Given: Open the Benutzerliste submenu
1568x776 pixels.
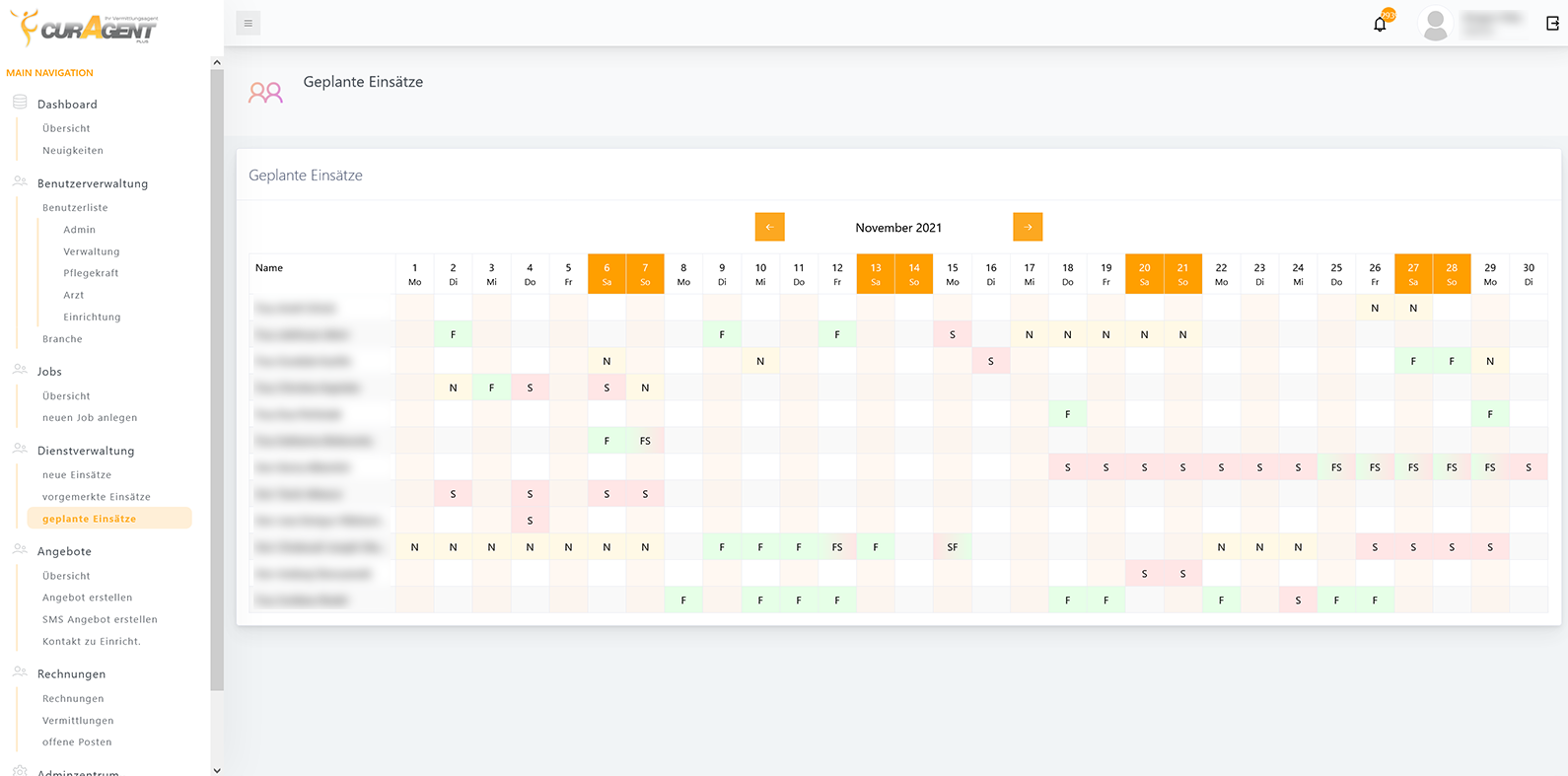Looking at the screenshot, I should tap(75, 208).
